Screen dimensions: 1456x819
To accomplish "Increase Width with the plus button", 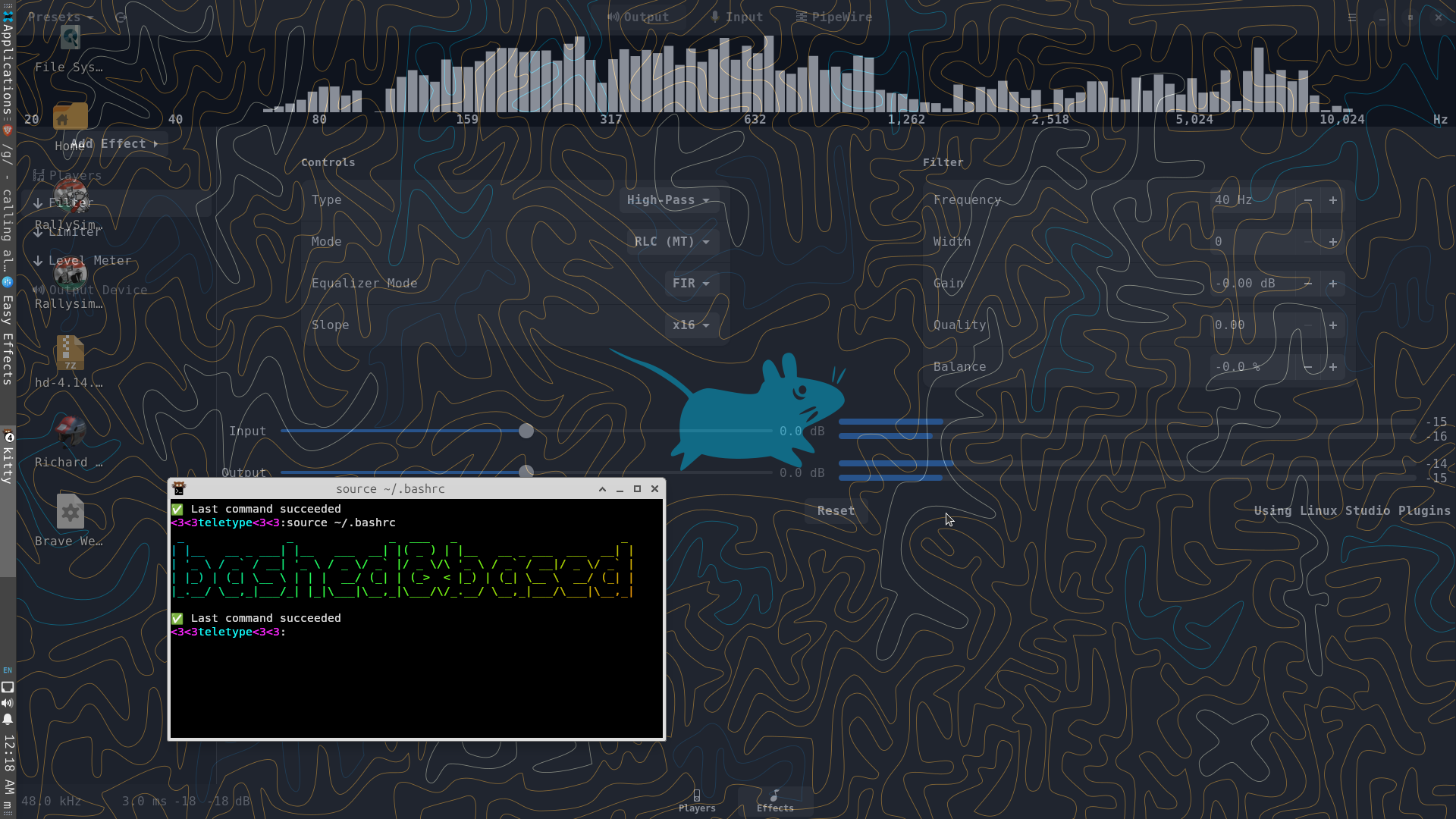I will coord(1332,242).
